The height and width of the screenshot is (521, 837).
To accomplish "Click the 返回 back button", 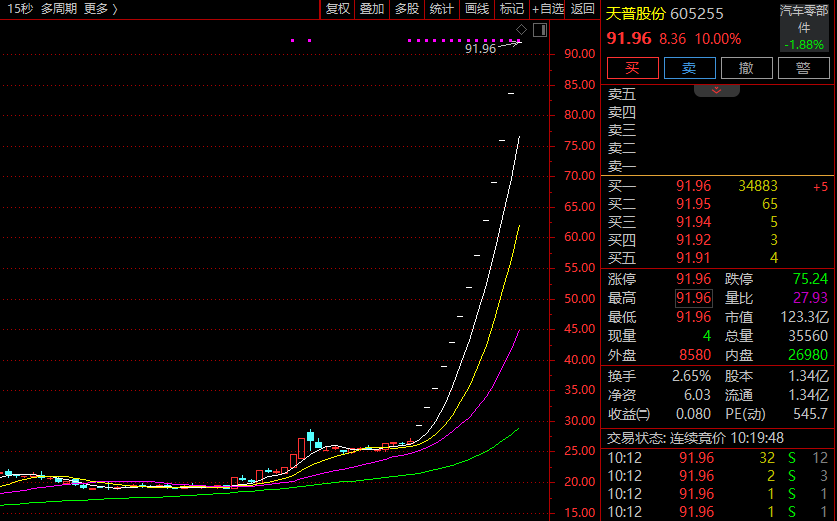I will point(582,9).
